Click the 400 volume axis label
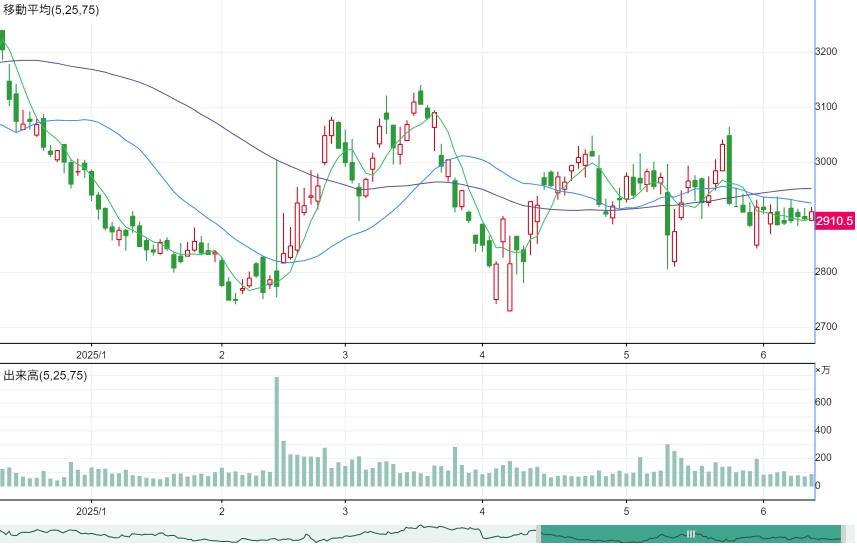 point(823,430)
